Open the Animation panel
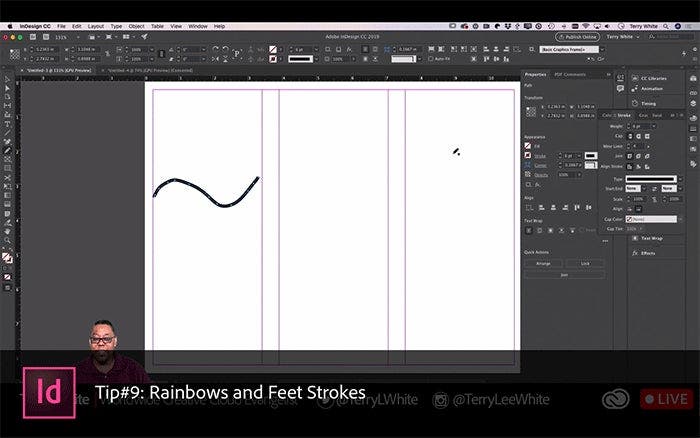The width and height of the screenshot is (700, 438). (652, 86)
